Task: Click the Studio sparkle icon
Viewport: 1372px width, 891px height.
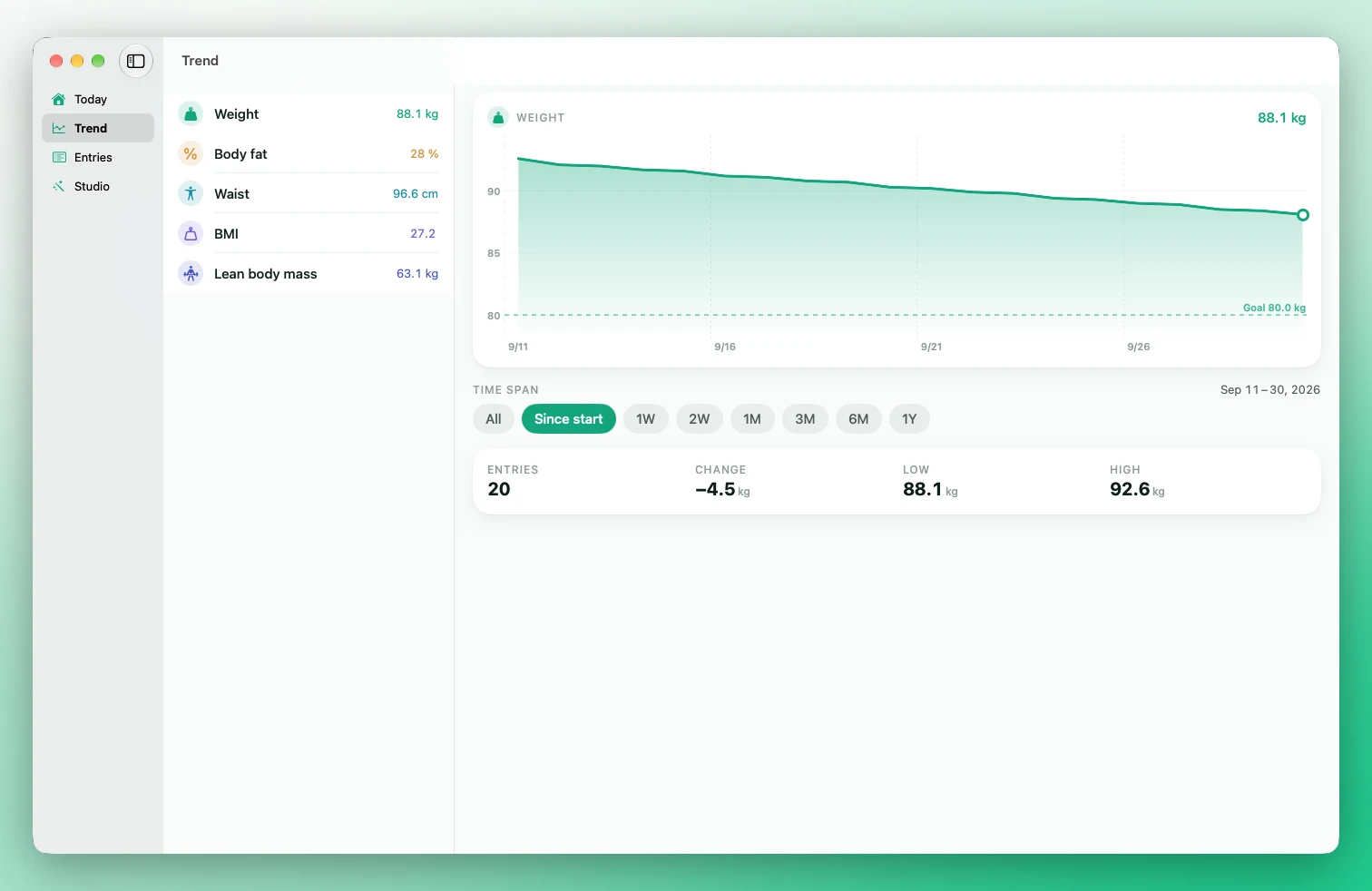Action: coord(59,186)
